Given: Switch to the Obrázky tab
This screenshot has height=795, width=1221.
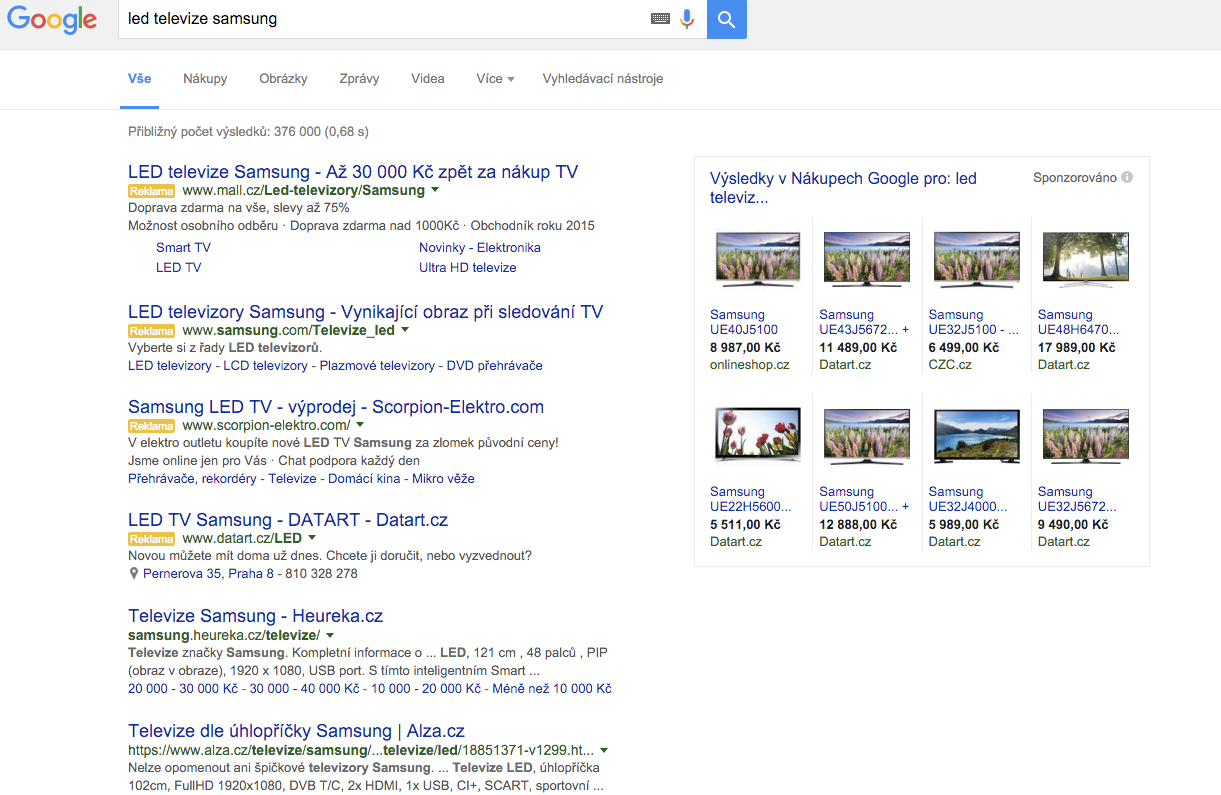Looking at the screenshot, I should pyautogui.click(x=283, y=79).
